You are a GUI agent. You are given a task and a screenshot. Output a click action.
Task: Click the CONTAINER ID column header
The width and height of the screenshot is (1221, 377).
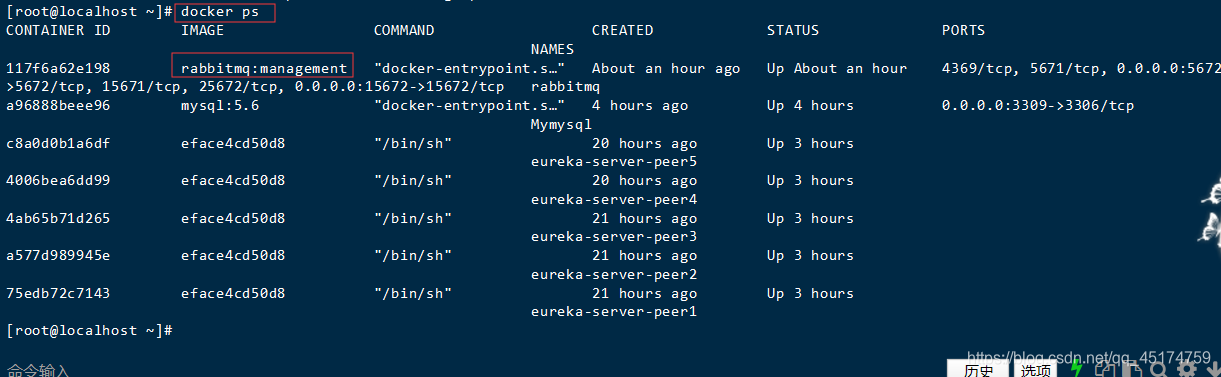coord(58,30)
